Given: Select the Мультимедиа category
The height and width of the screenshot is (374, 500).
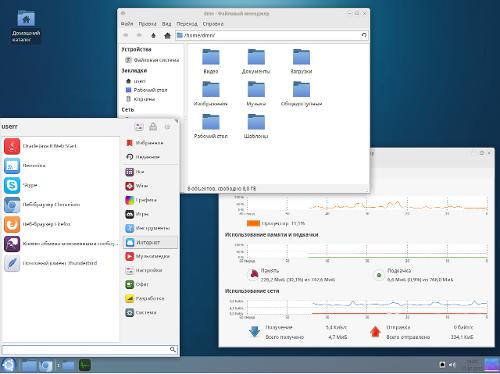Looking at the screenshot, I should pyautogui.click(x=151, y=256).
